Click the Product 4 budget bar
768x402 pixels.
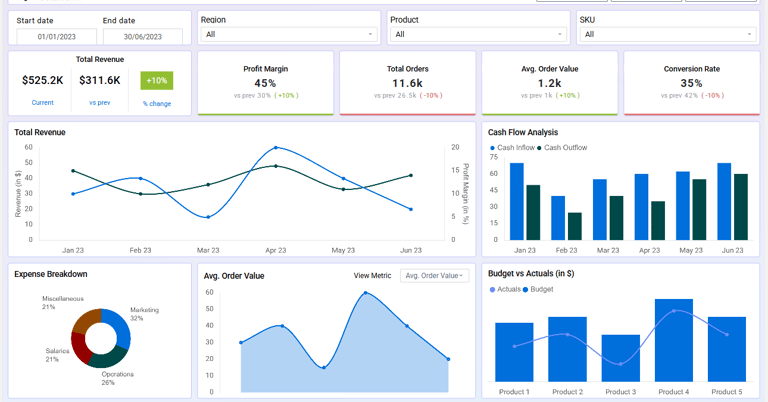pyautogui.click(x=673, y=340)
